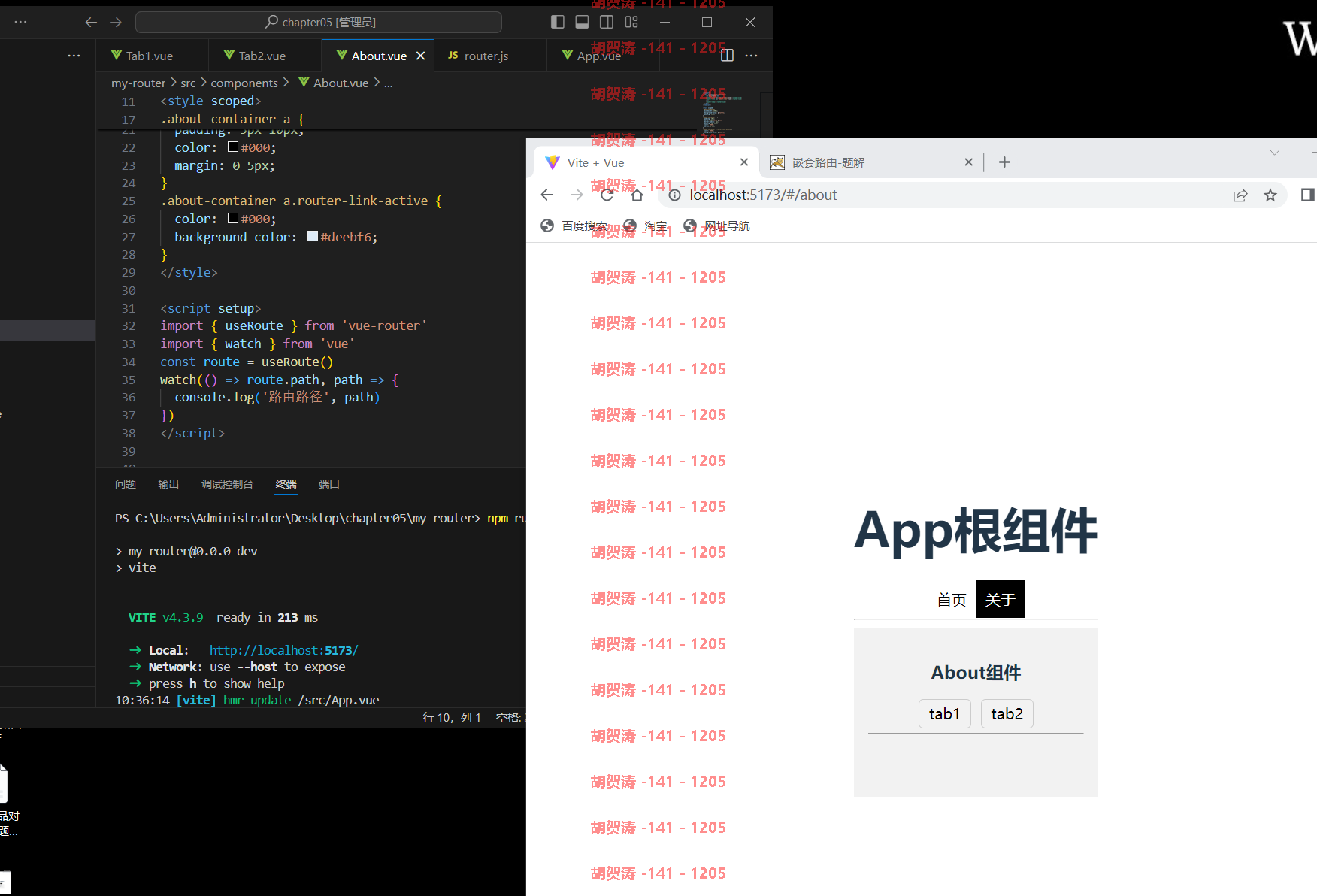Click the chapter05 command center search box
This screenshot has width=1317, height=896.
[319, 23]
